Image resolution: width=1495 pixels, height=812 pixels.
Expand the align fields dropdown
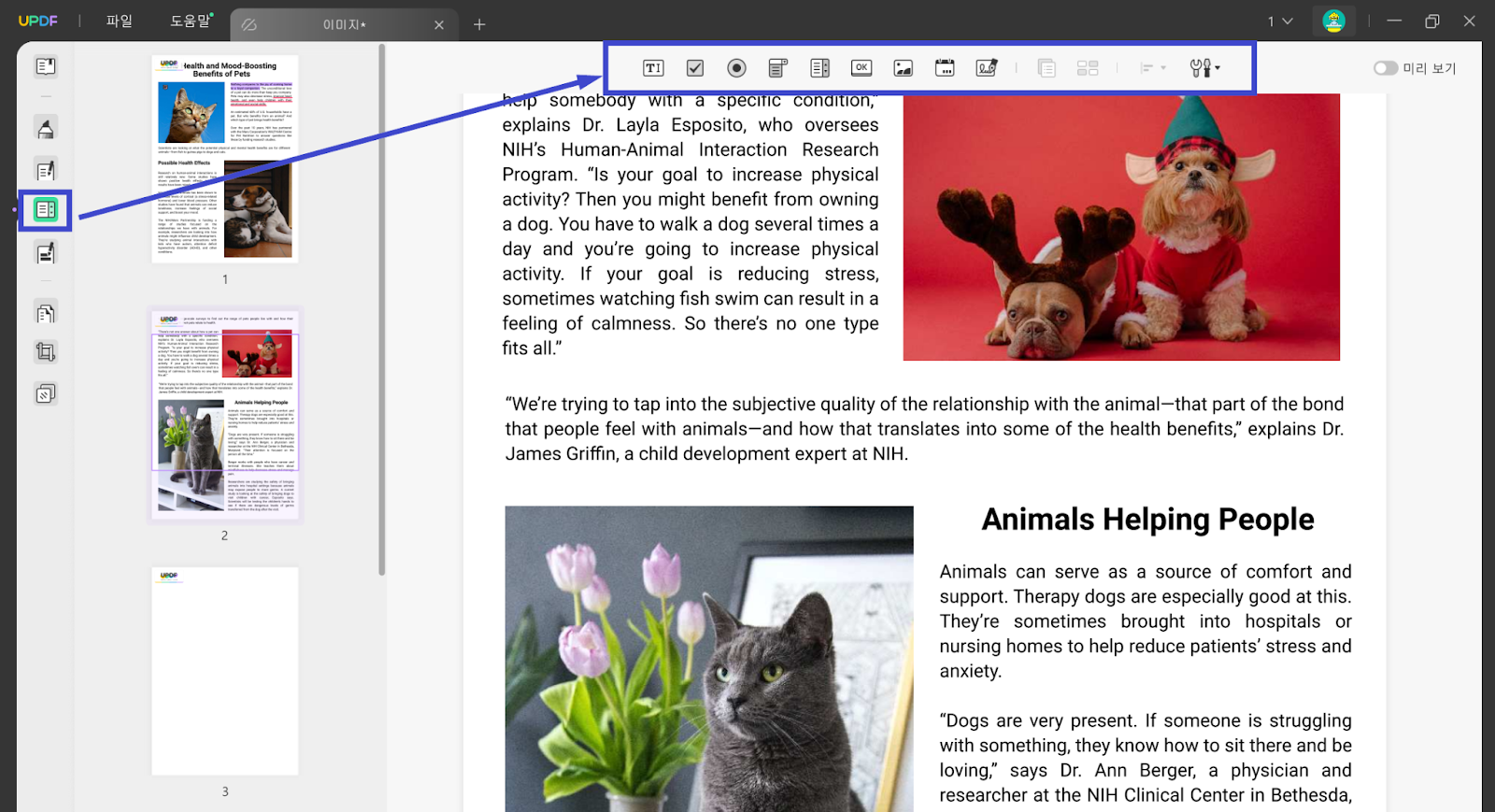tap(1153, 68)
